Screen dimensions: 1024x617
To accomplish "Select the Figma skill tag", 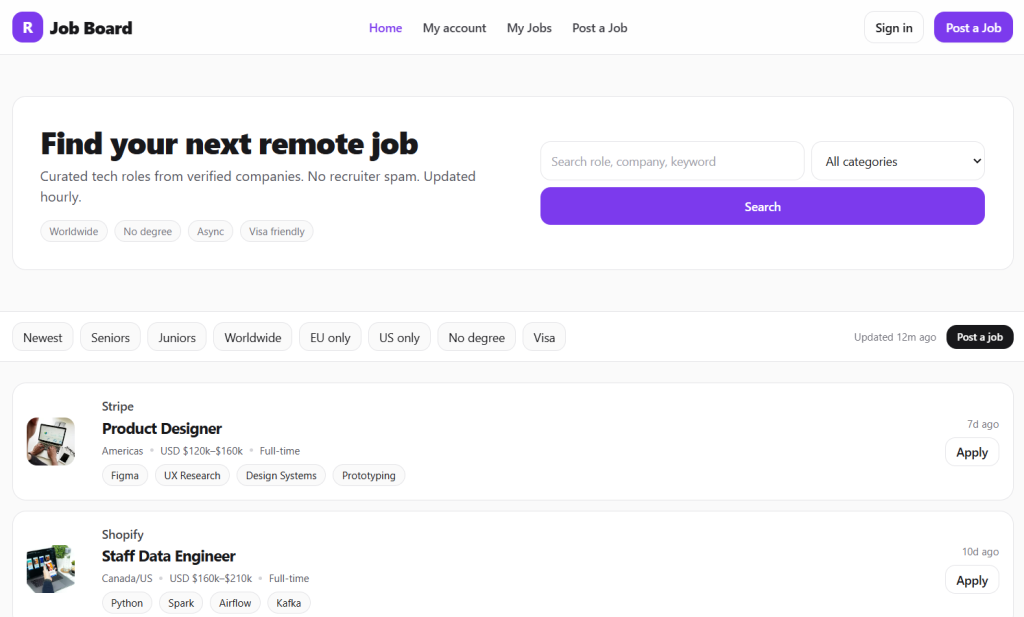I will tap(125, 475).
